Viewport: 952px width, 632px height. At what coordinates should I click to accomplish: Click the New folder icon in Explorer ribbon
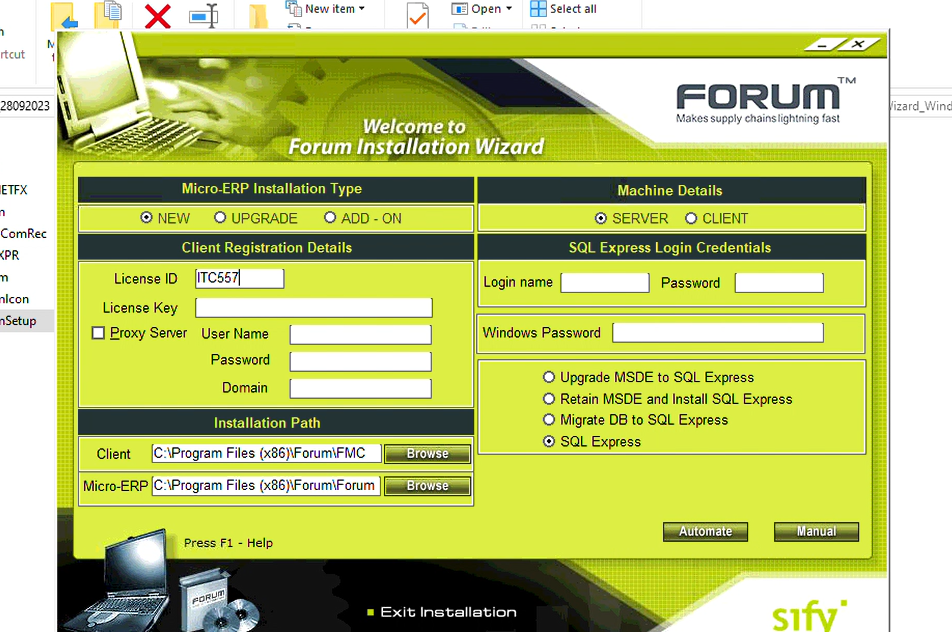[259, 16]
